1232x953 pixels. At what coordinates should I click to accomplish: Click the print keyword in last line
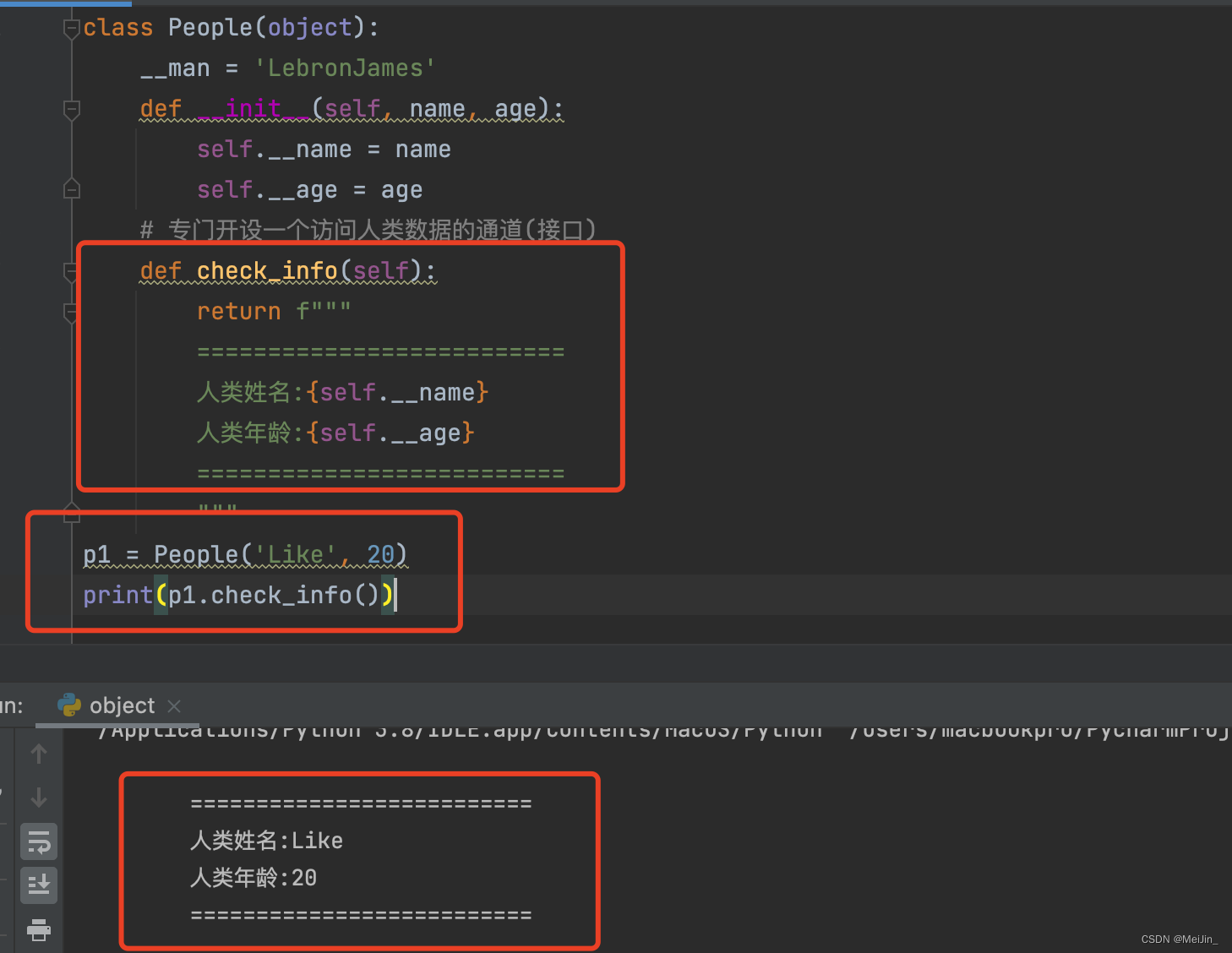coord(118,596)
